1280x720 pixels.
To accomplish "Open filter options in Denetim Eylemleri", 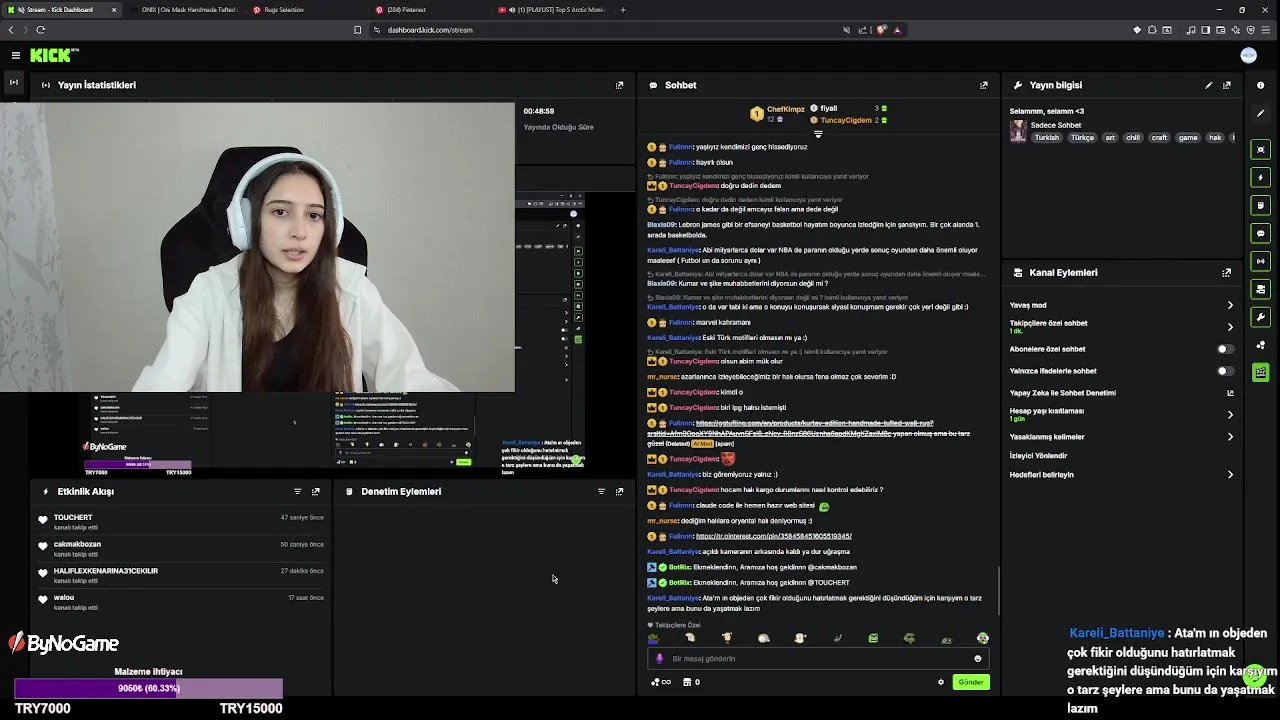I will tap(601, 491).
